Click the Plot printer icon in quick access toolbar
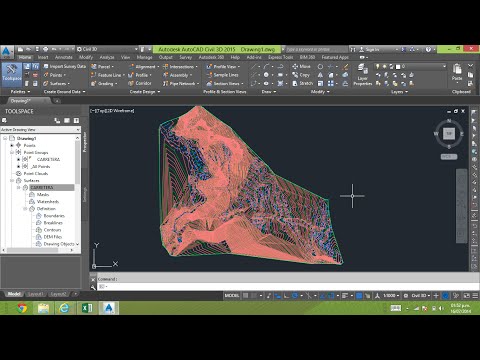This screenshot has width=480, height=360. 45,49
